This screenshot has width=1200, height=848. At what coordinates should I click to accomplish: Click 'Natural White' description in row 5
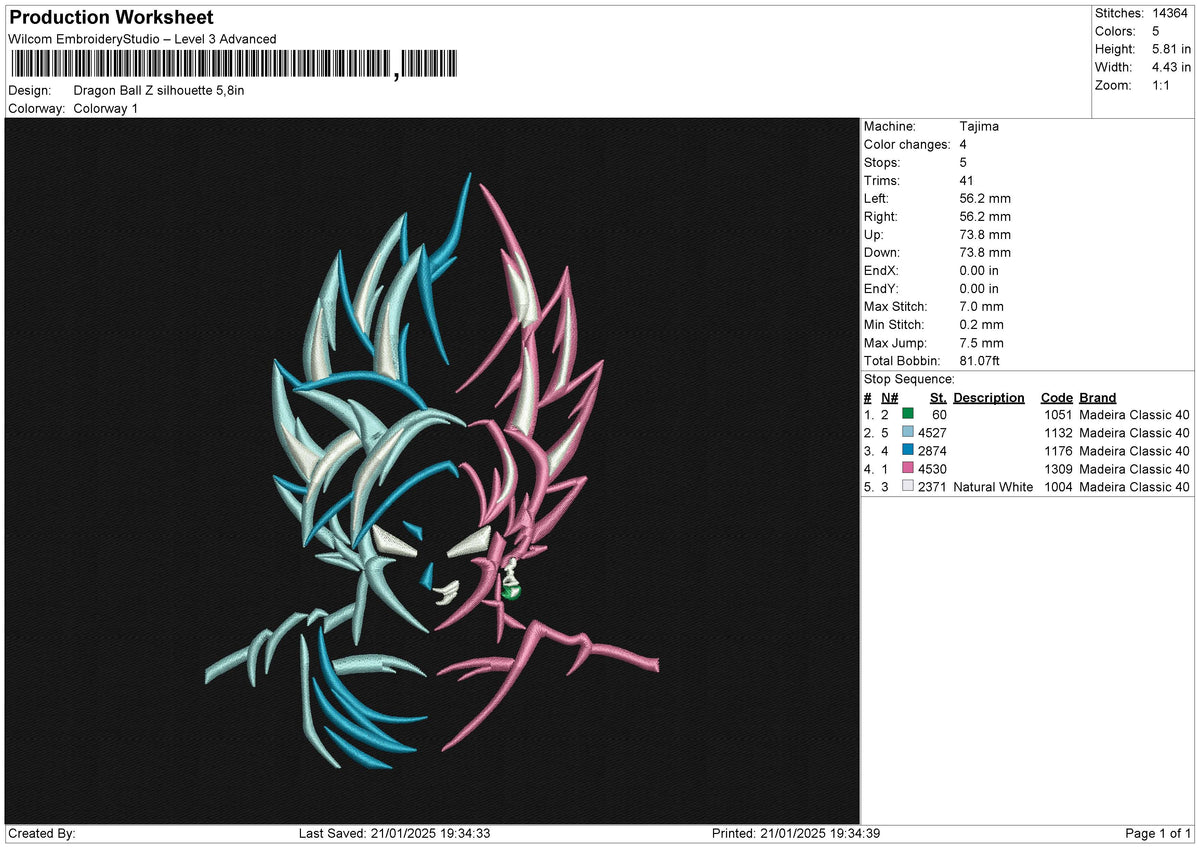(x=993, y=487)
